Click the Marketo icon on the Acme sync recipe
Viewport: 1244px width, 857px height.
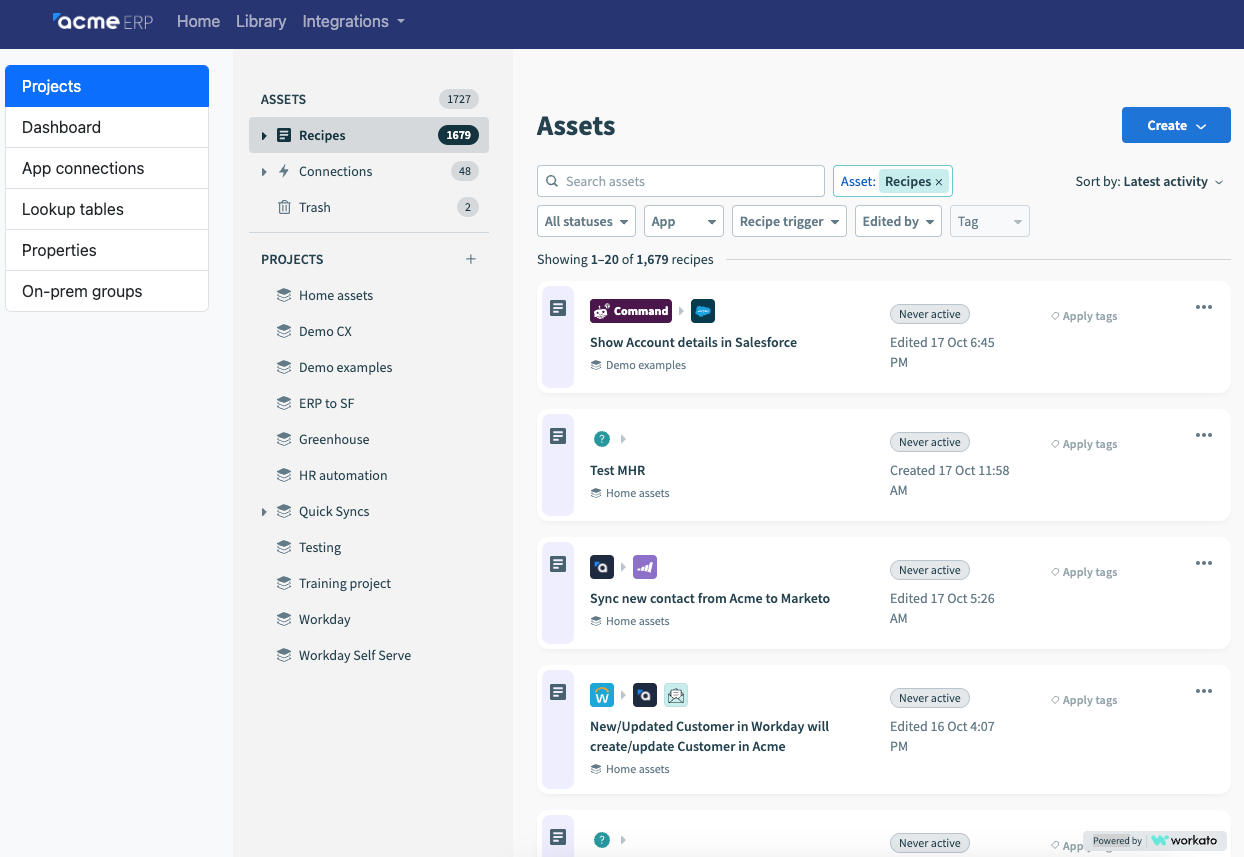(644, 566)
